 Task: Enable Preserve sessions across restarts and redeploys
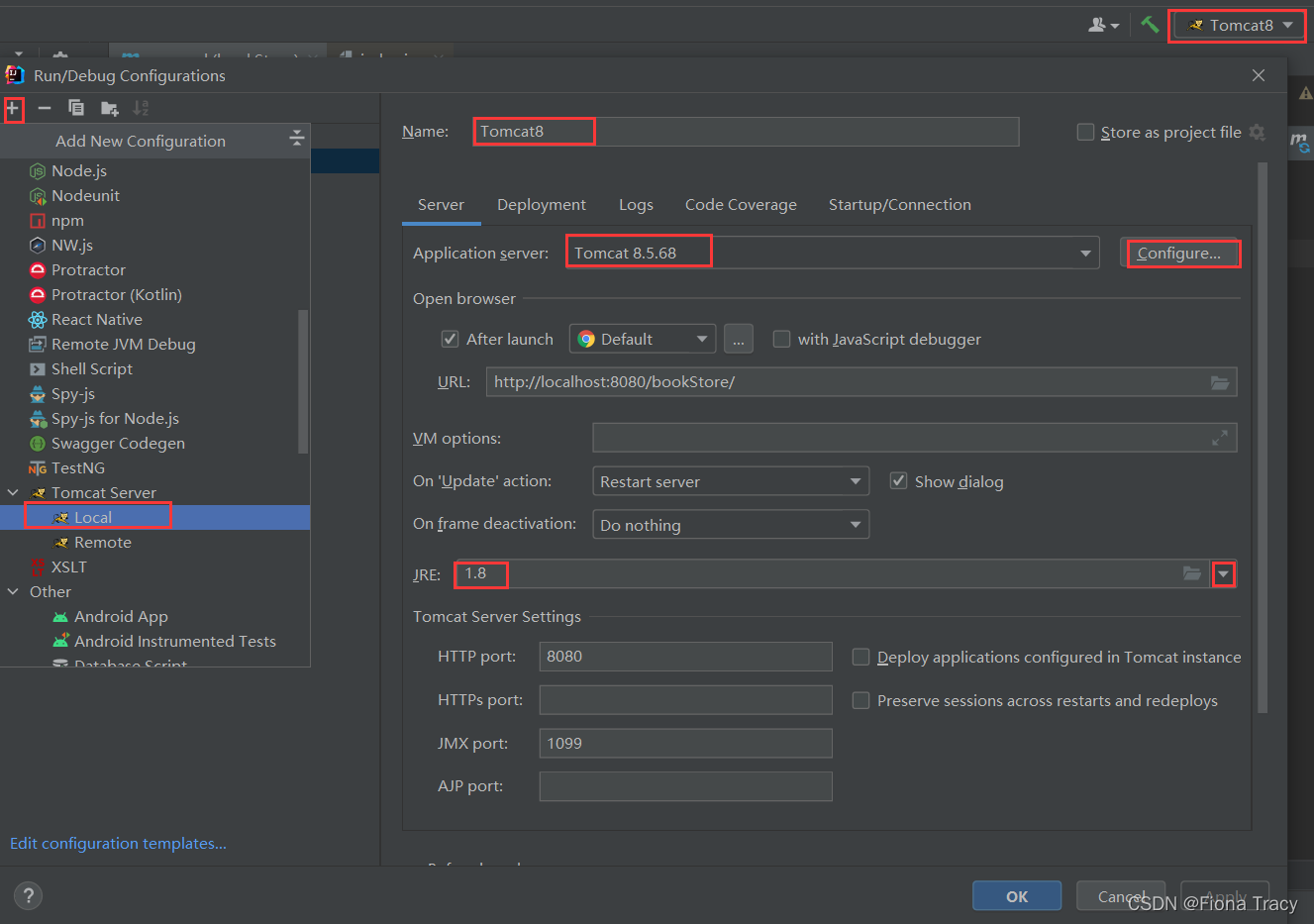pos(860,700)
